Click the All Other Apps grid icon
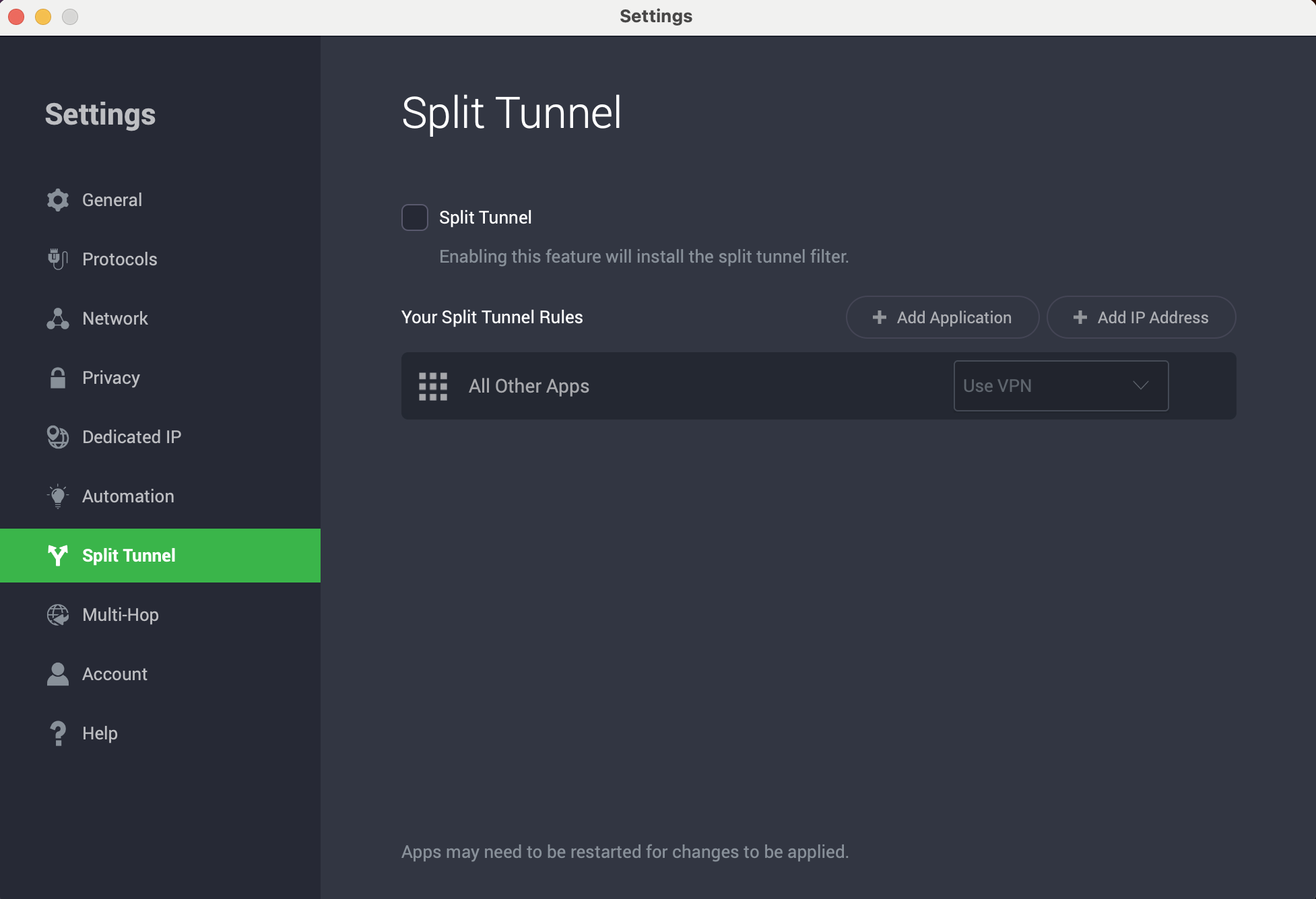This screenshot has height=899, width=1316. click(433, 386)
